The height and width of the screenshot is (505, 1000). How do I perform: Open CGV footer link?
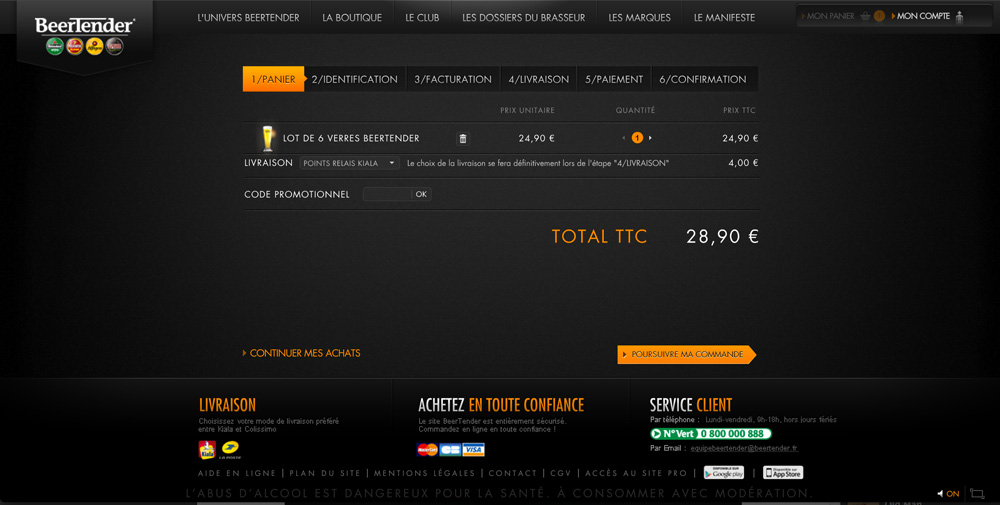click(561, 473)
